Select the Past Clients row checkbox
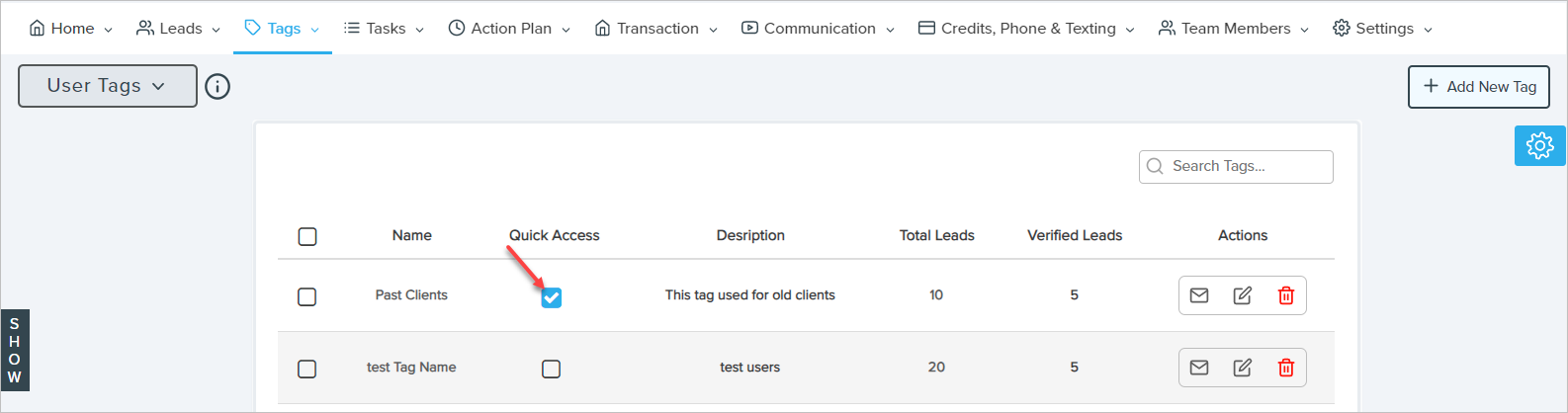 coord(307,296)
